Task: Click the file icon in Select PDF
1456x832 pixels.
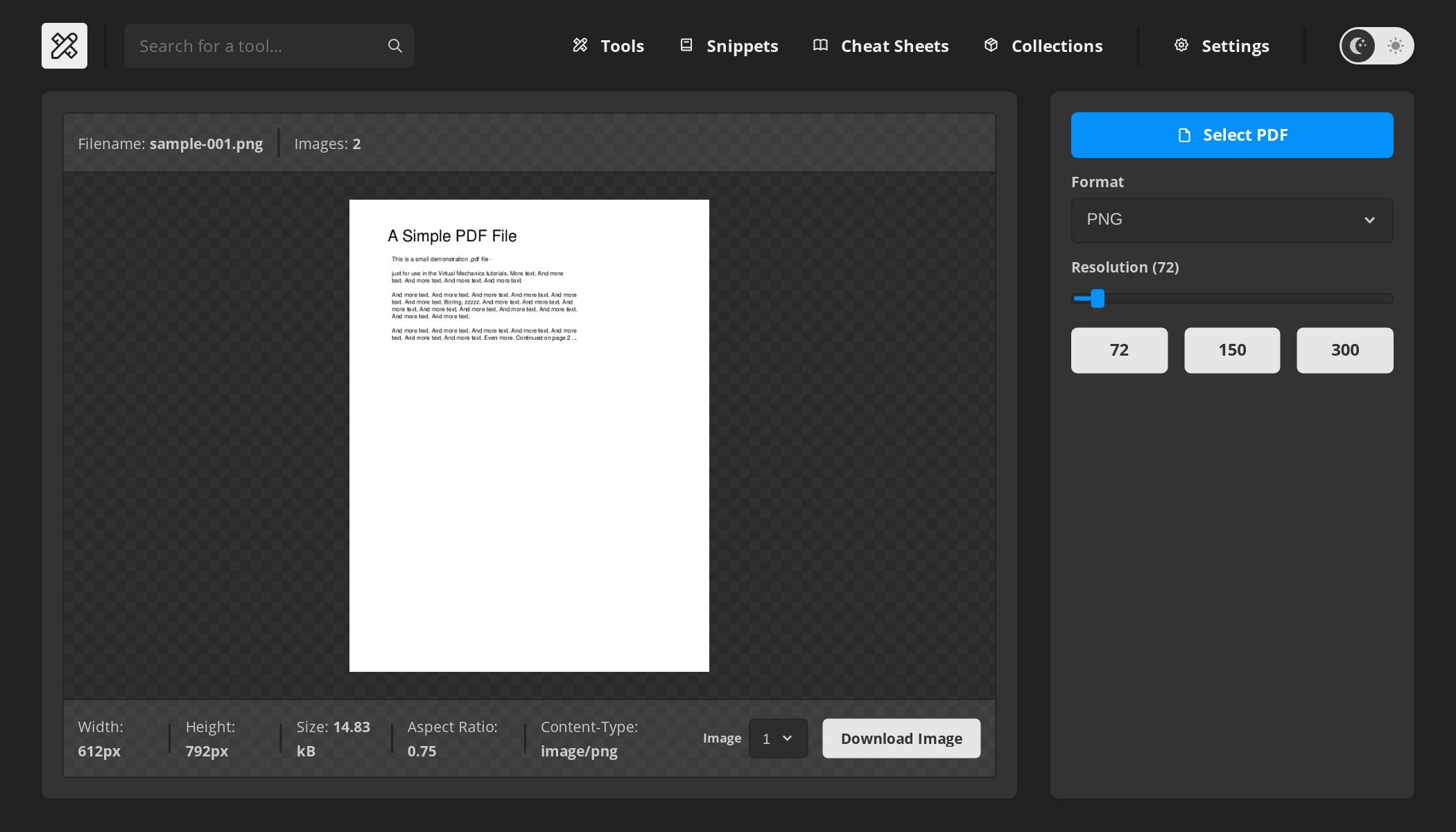Action: pos(1185,135)
